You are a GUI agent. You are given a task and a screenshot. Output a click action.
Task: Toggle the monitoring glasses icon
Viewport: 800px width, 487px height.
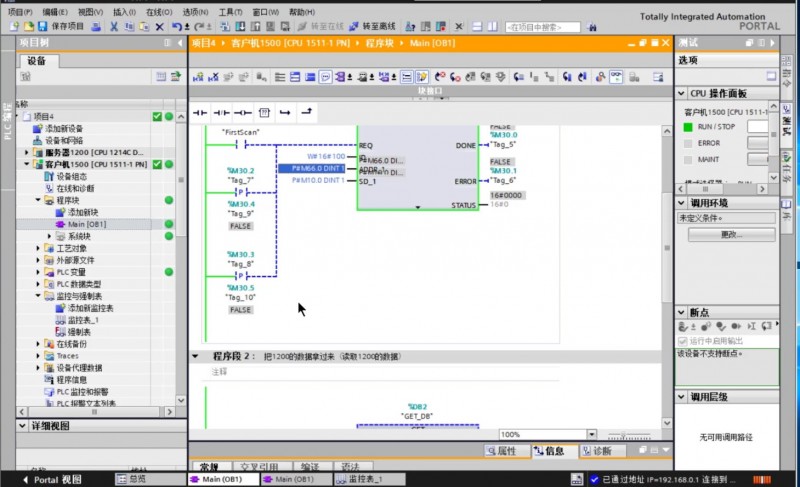coord(615,76)
